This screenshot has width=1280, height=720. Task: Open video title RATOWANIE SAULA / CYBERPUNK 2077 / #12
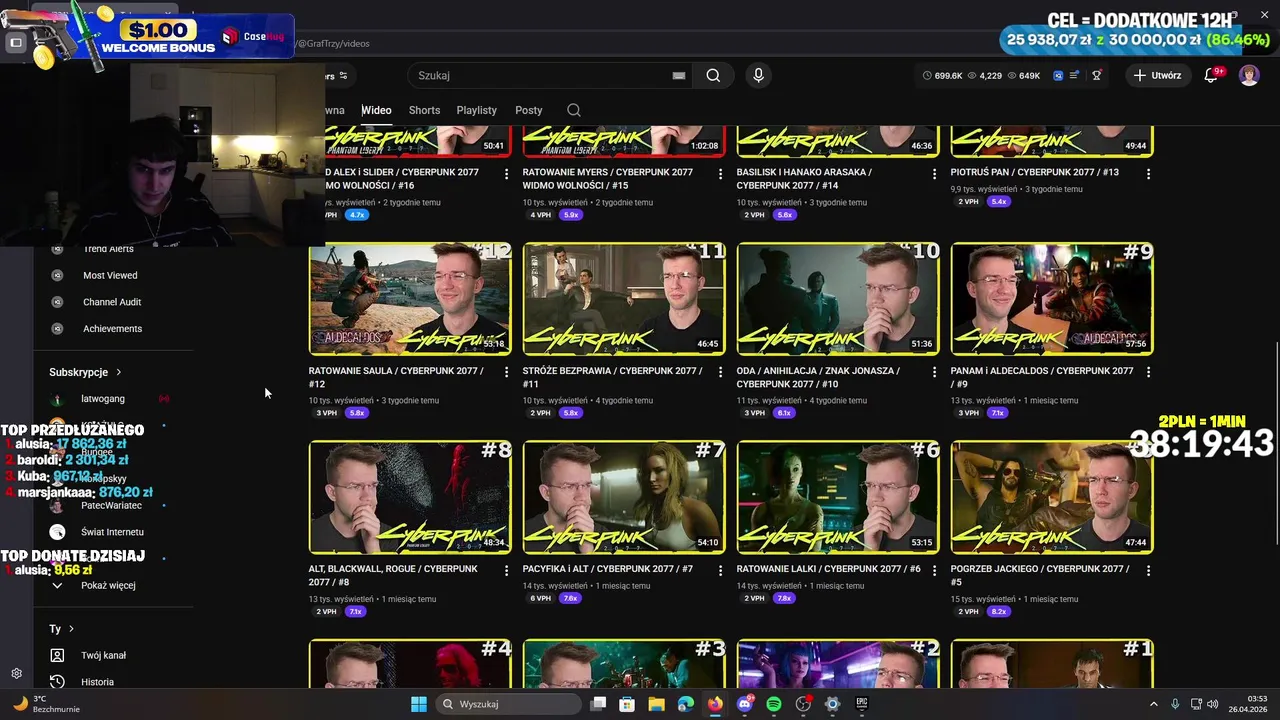point(396,377)
